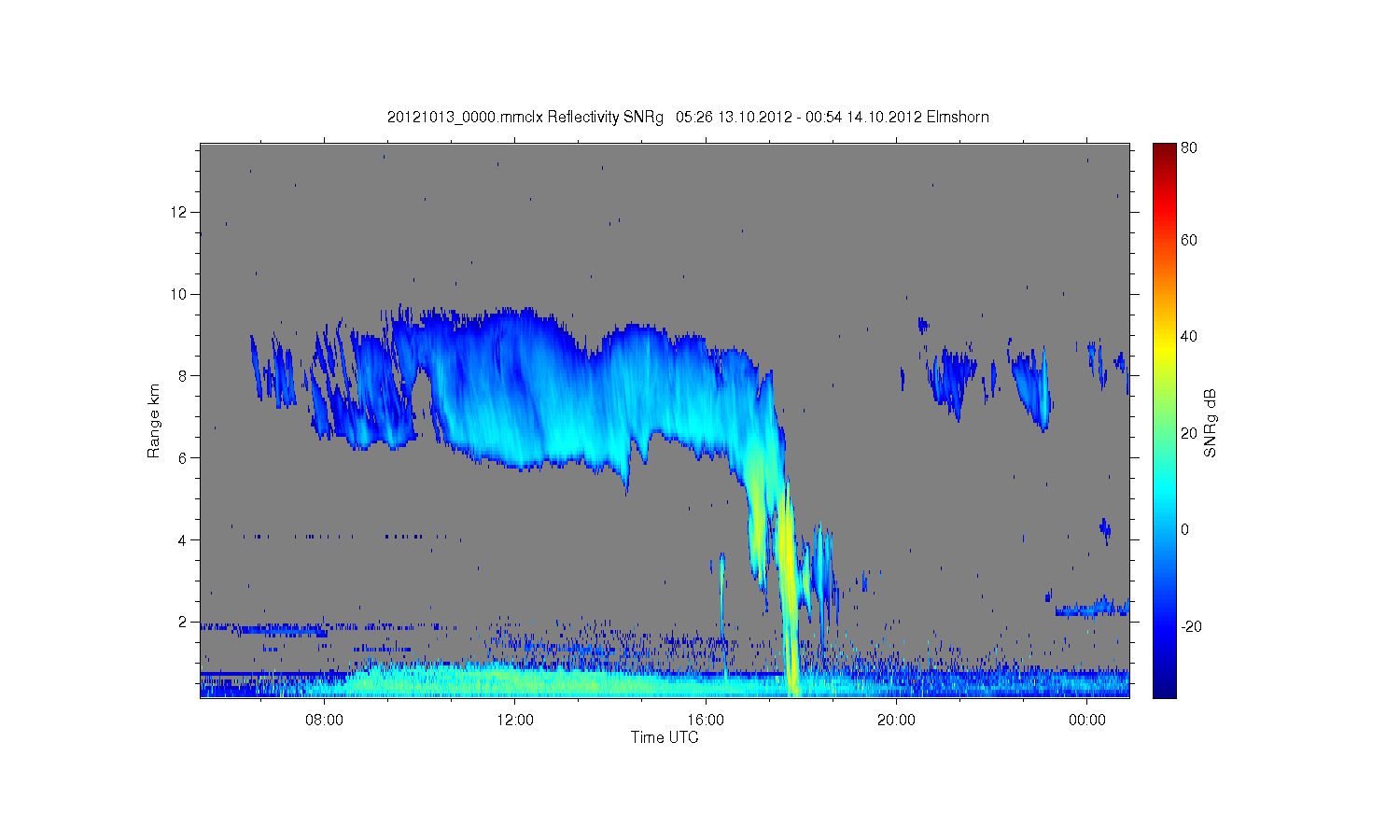1400x840 pixels.
Task: Click the 'Range km' y-axis label
Action: coord(154,421)
